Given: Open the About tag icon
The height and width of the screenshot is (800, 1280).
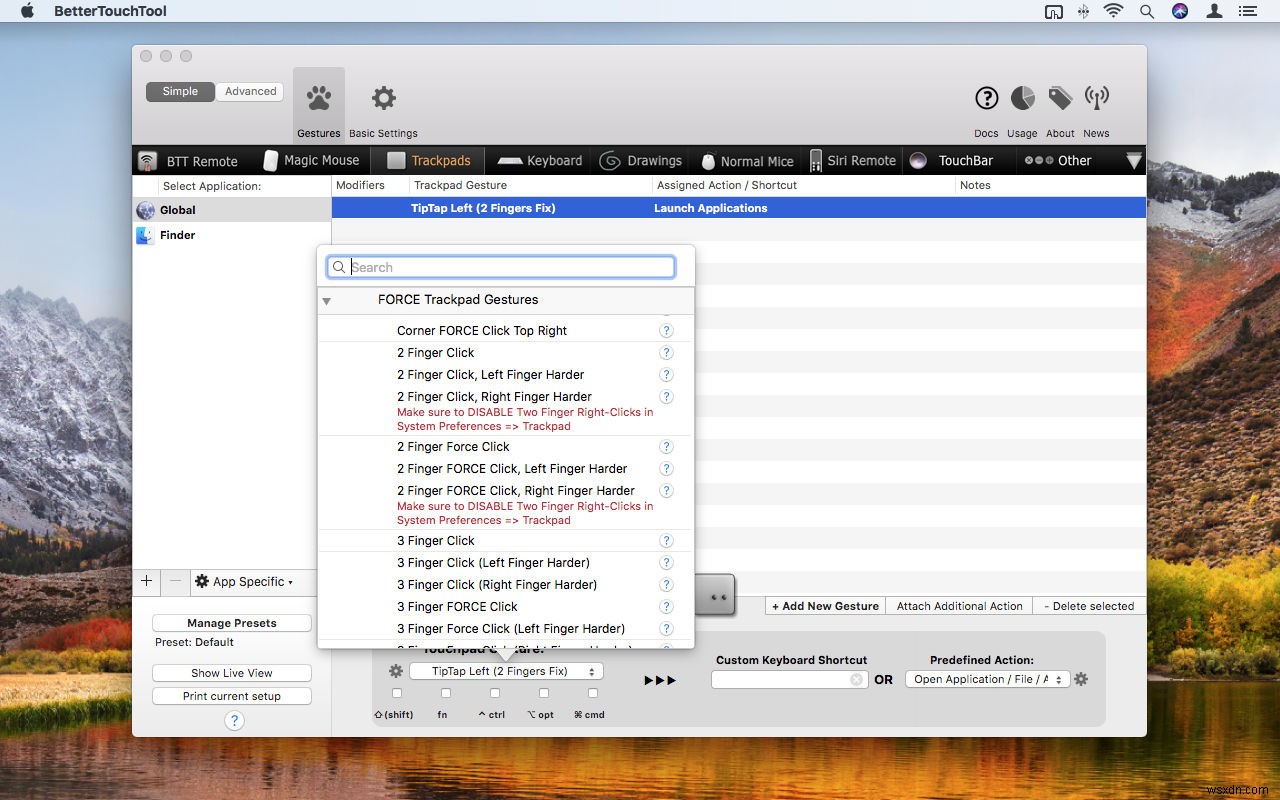Looking at the screenshot, I should 1059,98.
